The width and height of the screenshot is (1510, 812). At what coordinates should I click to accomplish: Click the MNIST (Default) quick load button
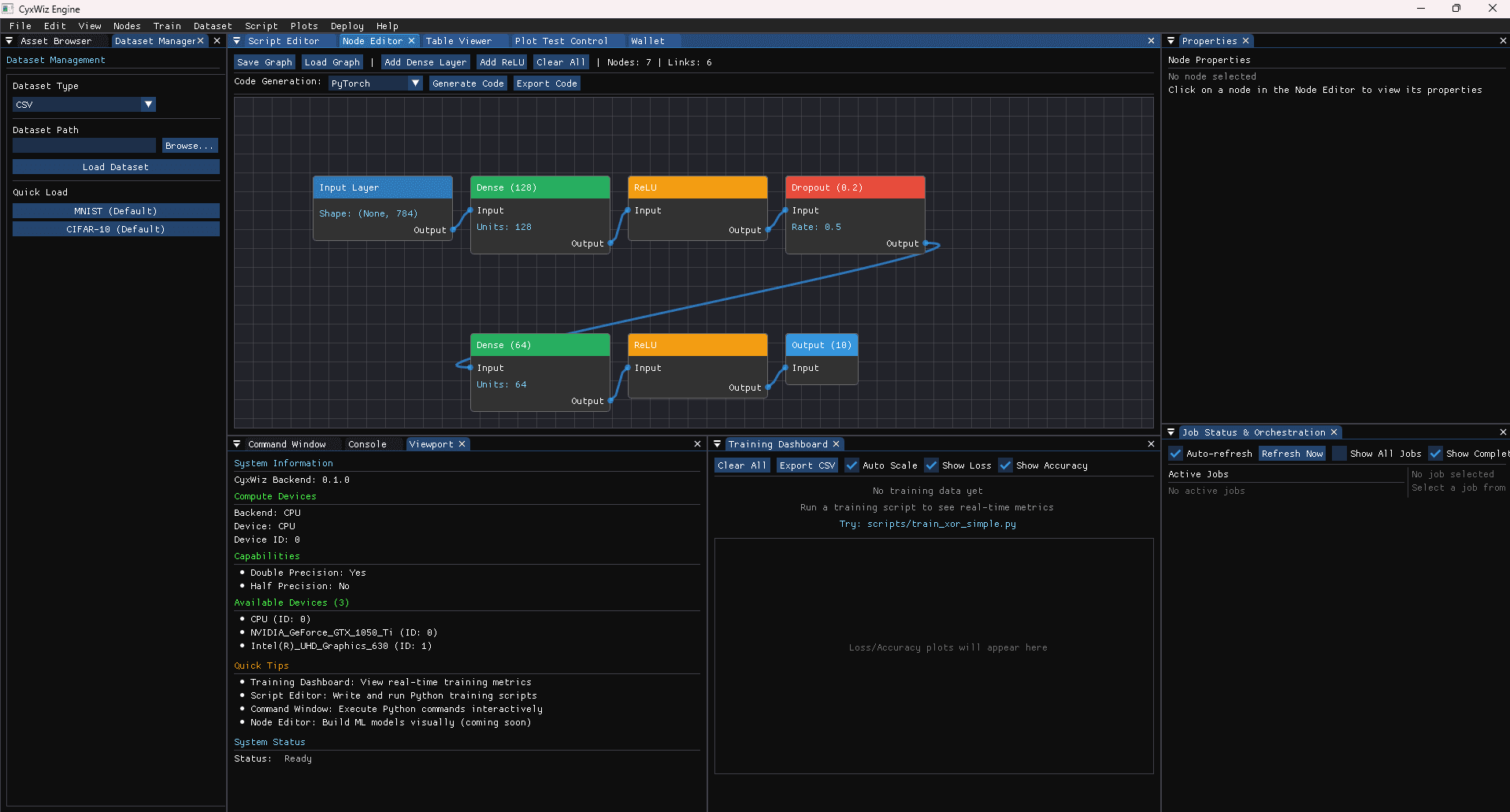[116, 210]
